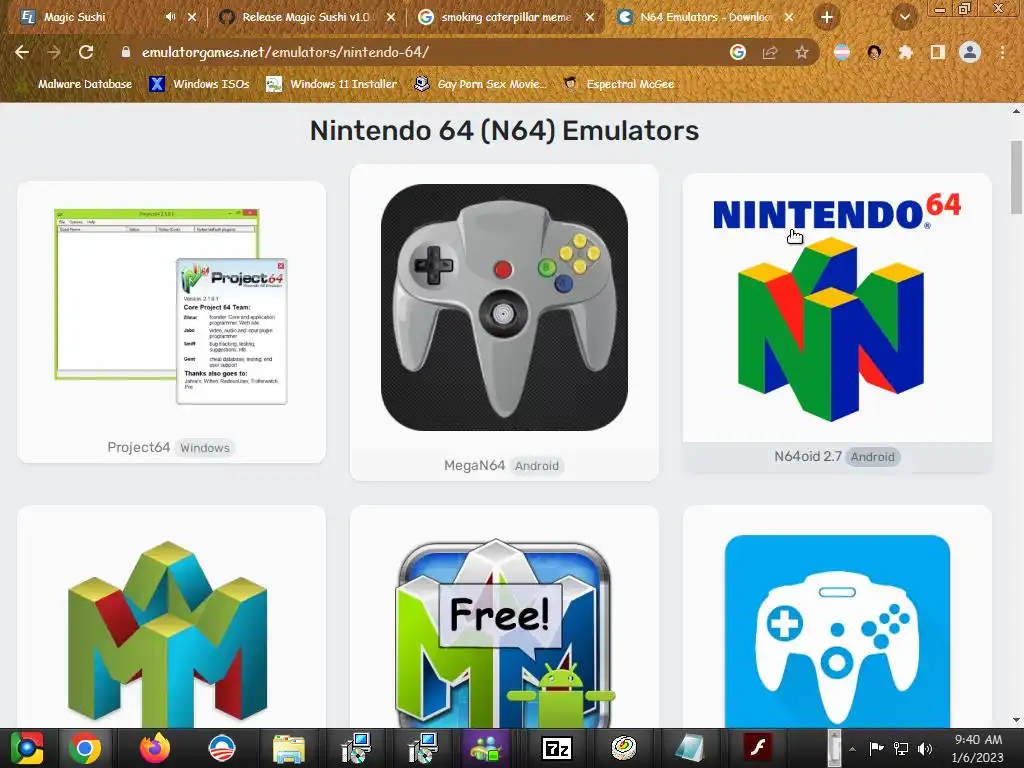The image size is (1024, 768).
Task: Open the Project64 screenshot thumbnail
Action: coord(171,306)
